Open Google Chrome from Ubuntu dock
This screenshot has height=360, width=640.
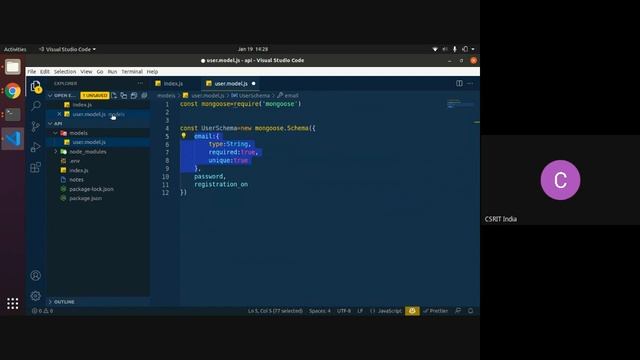click(x=13, y=91)
